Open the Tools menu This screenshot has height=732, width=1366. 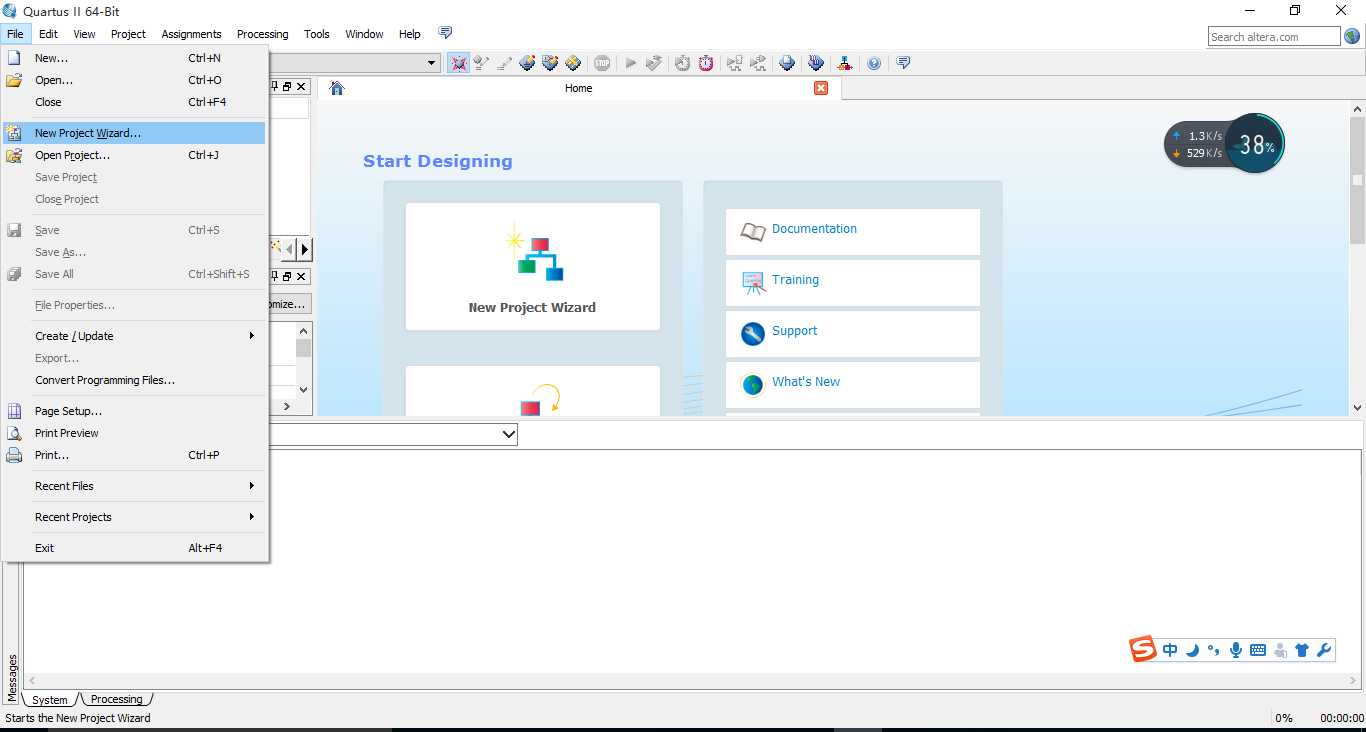pos(317,34)
